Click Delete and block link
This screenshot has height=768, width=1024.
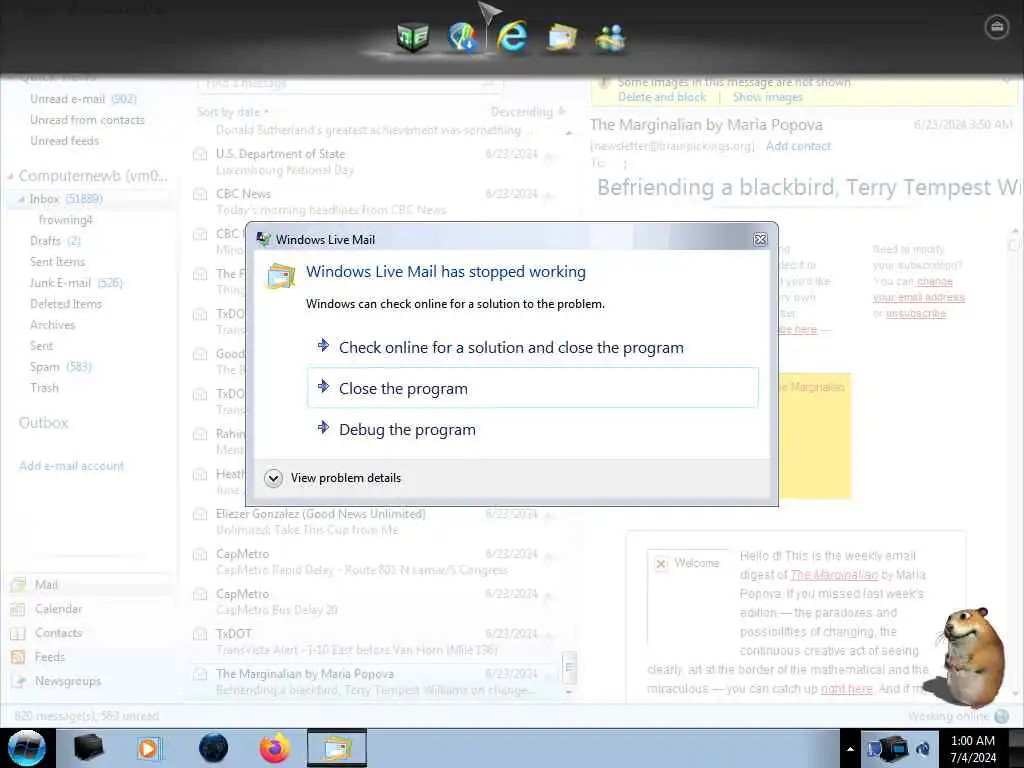click(x=662, y=97)
